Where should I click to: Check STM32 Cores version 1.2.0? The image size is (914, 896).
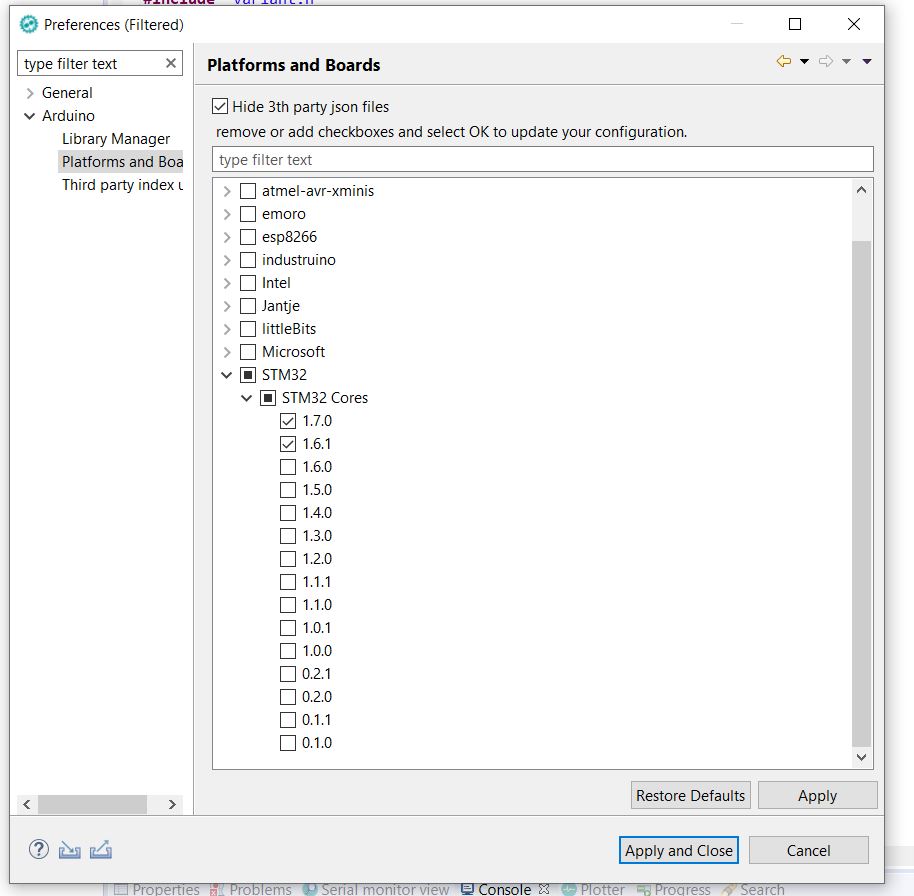(x=288, y=559)
